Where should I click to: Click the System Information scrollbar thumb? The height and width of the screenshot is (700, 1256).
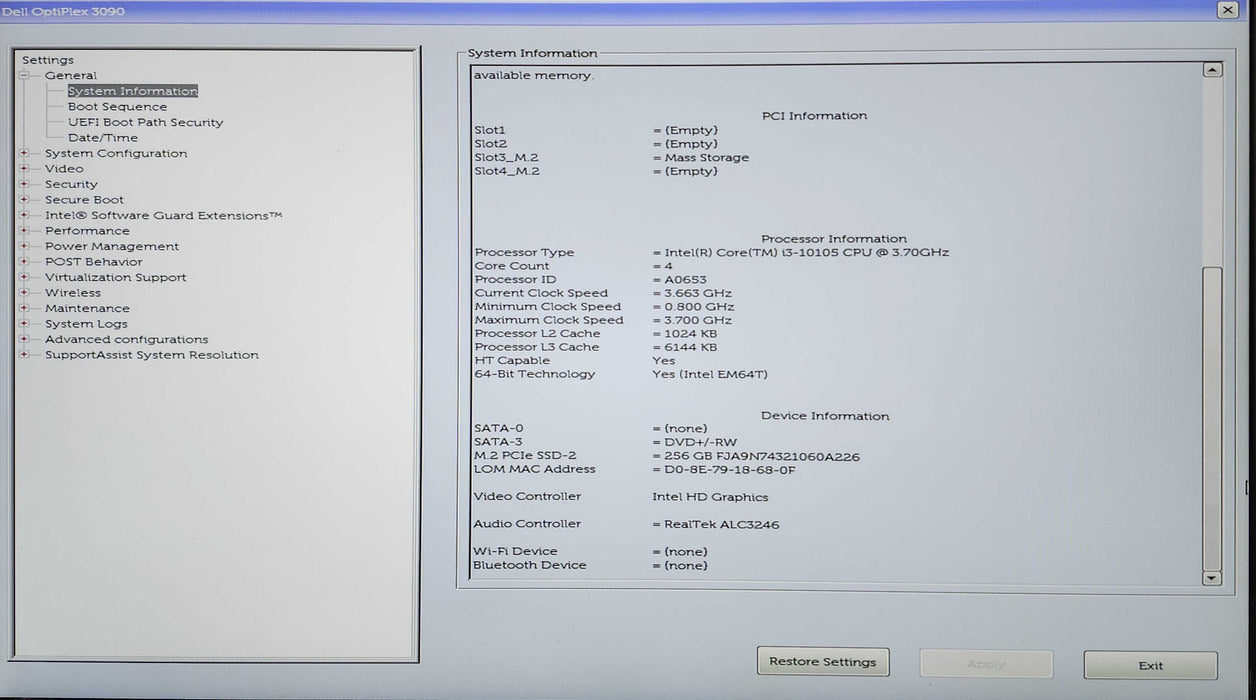pos(1212,418)
